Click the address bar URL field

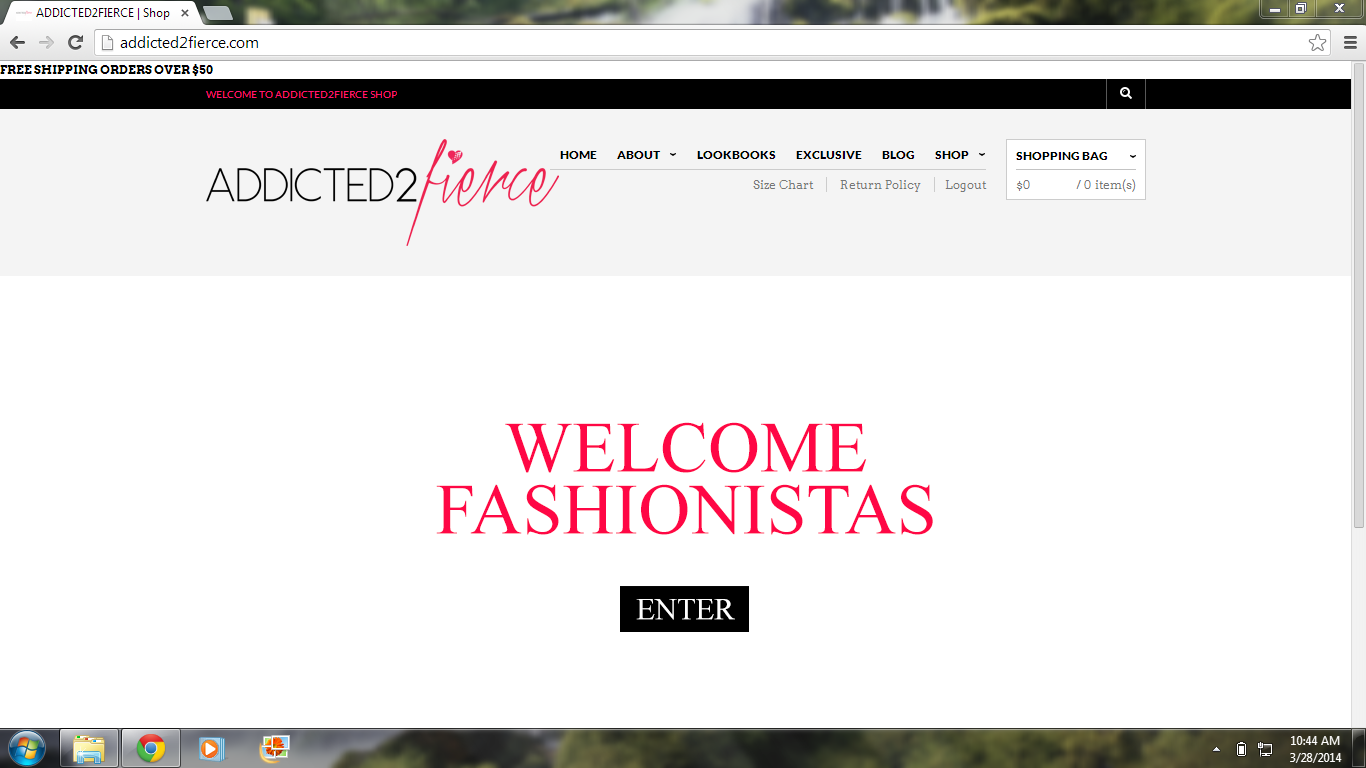[x=700, y=43]
